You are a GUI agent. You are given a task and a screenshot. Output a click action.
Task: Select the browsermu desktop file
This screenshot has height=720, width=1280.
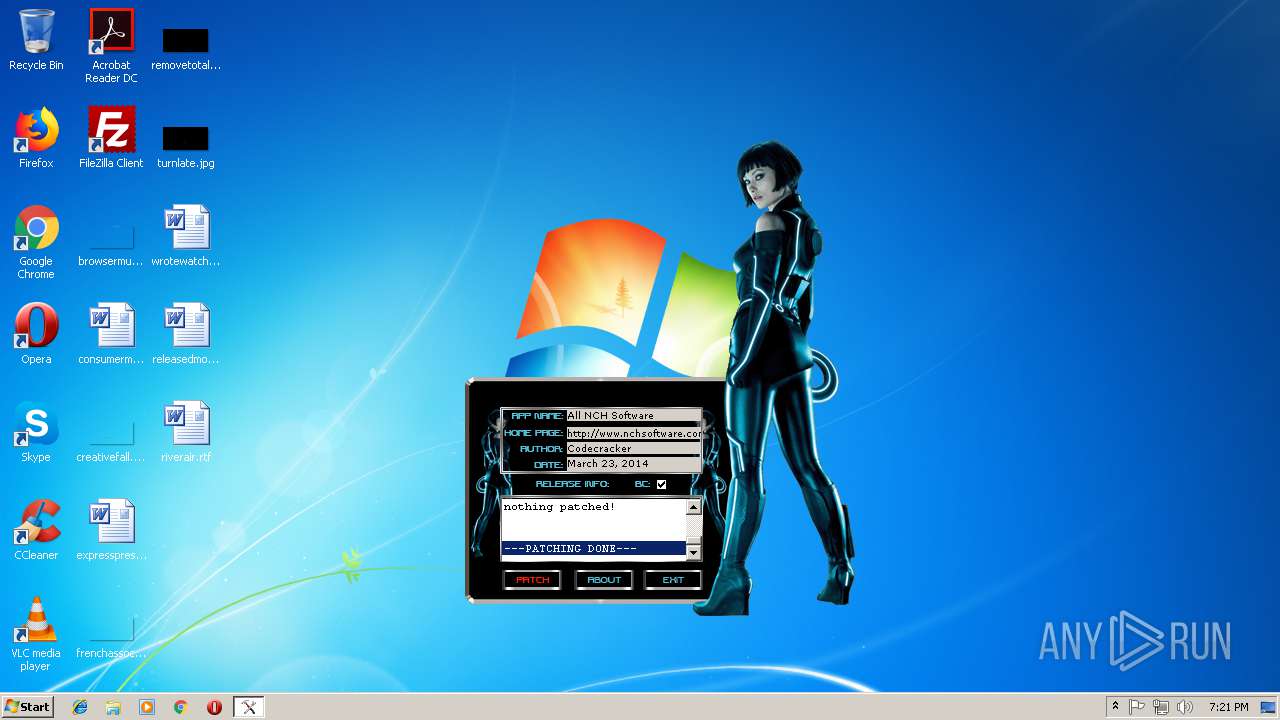(111, 246)
